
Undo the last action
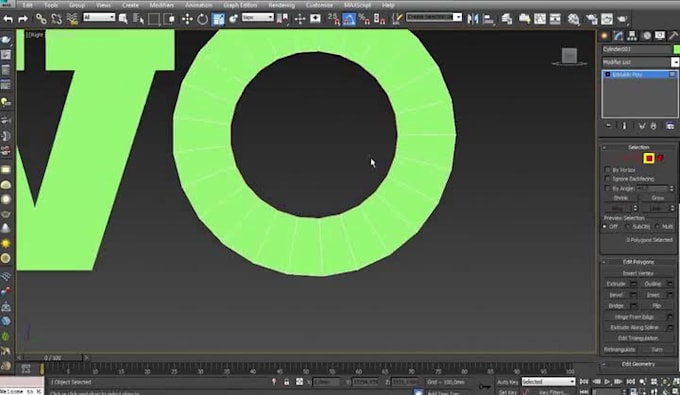click(8, 19)
